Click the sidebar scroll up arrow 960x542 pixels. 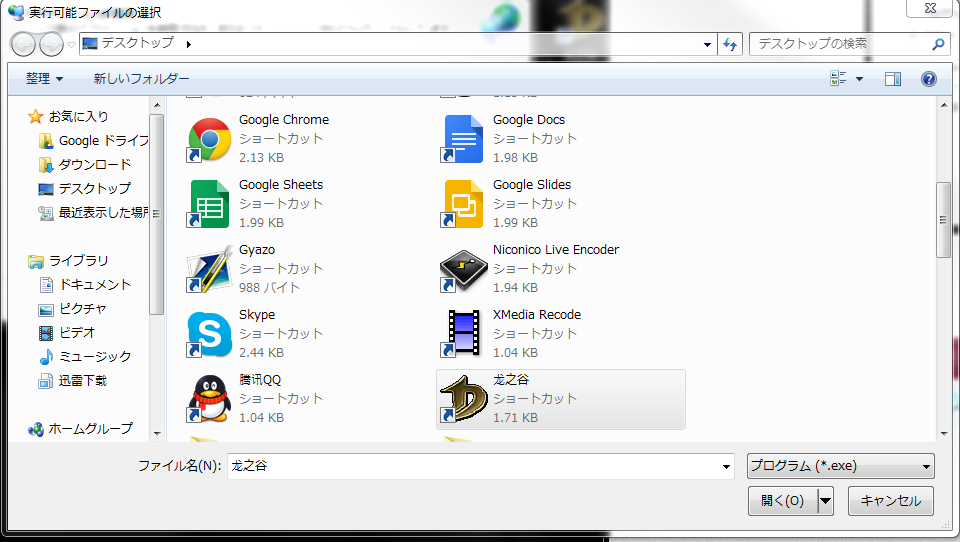(157, 105)
